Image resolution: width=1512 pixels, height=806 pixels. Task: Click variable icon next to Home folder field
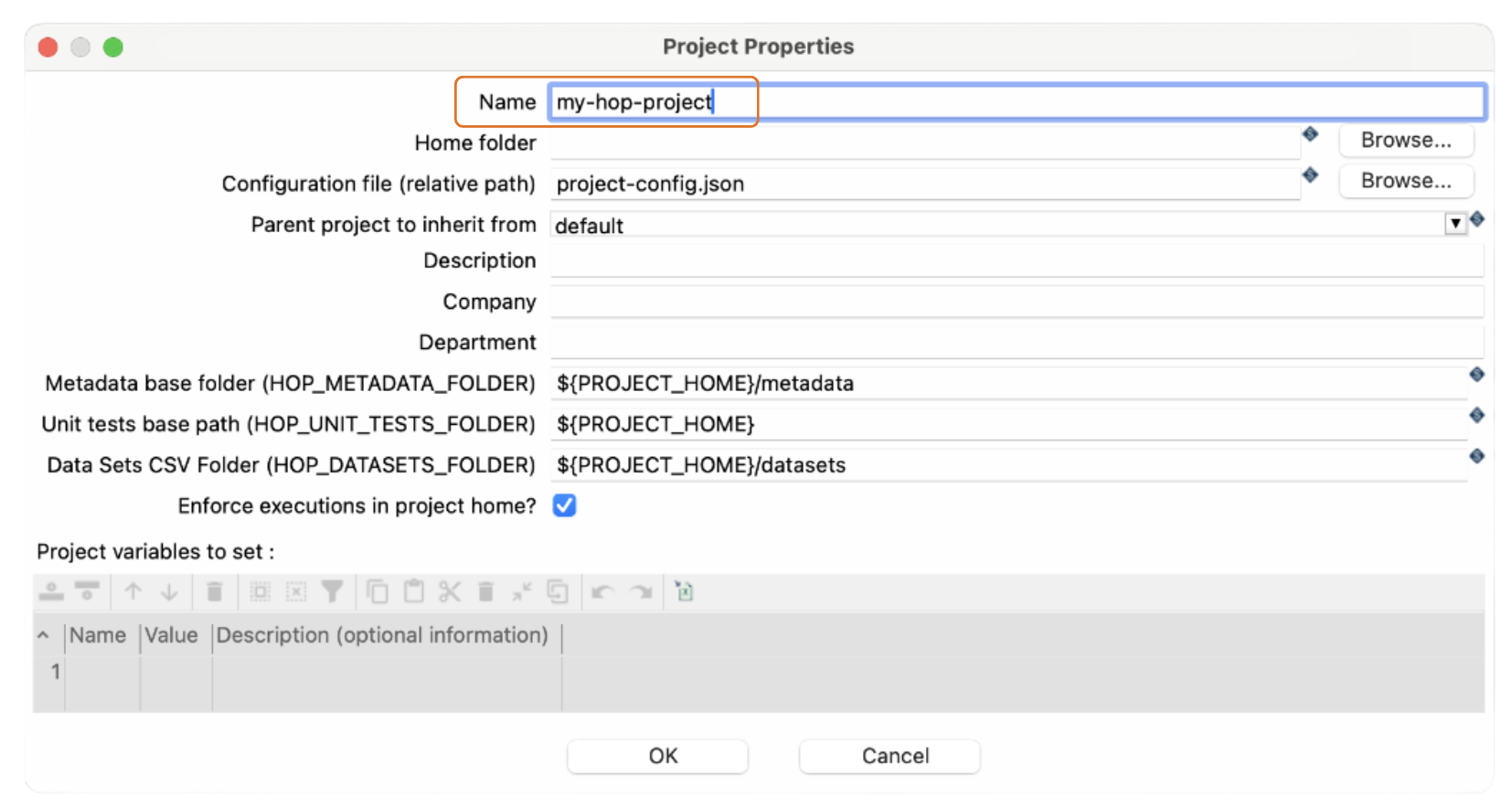click(x=1310, y=134)
